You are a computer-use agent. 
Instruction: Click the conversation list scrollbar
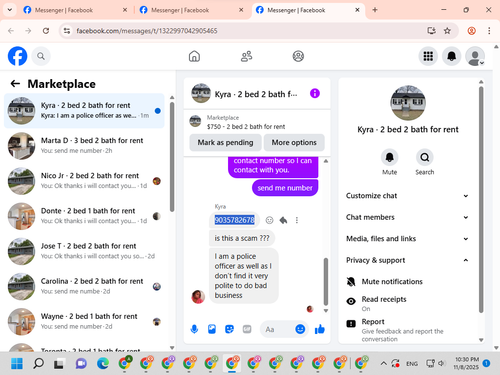tap(172, 157)
